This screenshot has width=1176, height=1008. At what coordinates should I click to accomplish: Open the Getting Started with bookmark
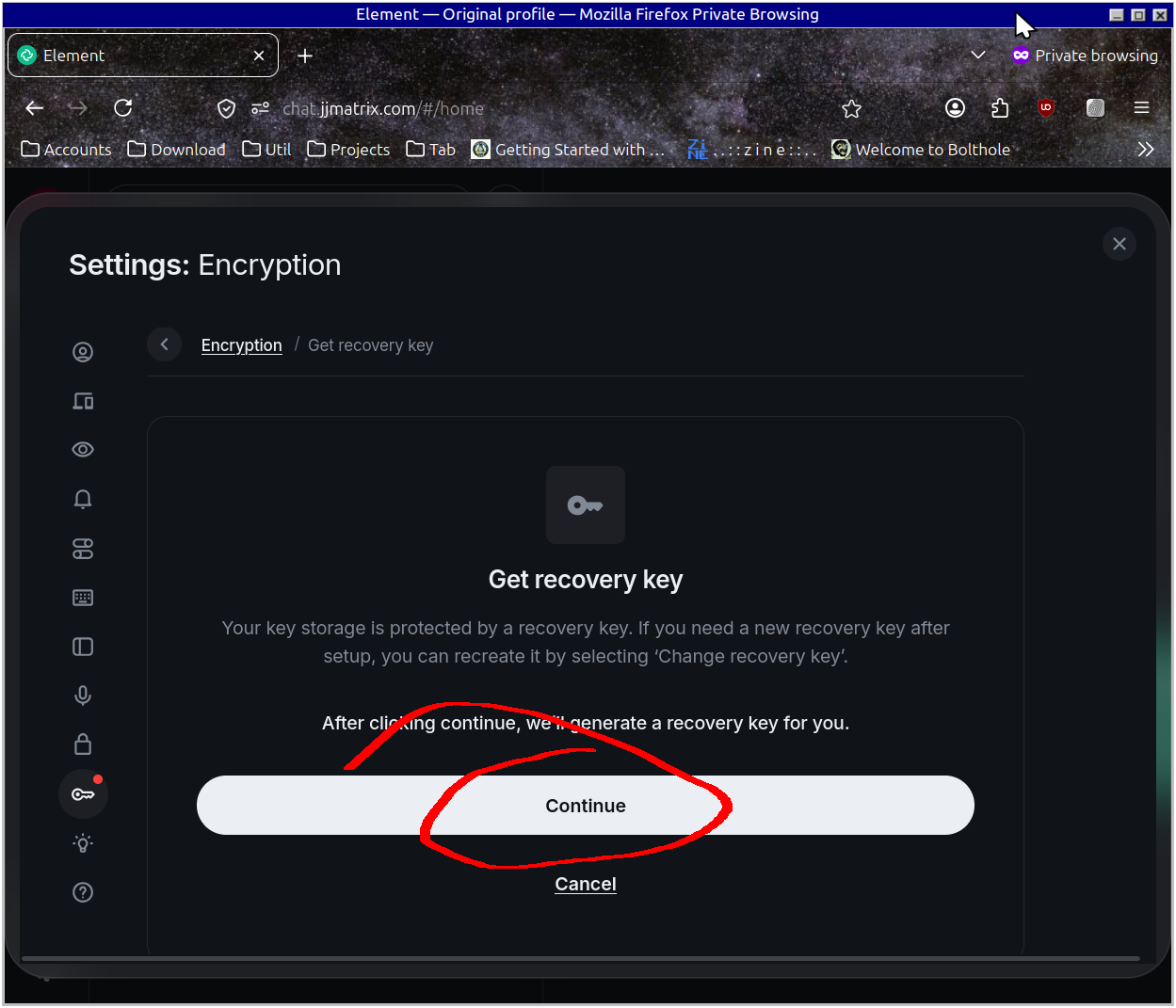pos(569,150)
